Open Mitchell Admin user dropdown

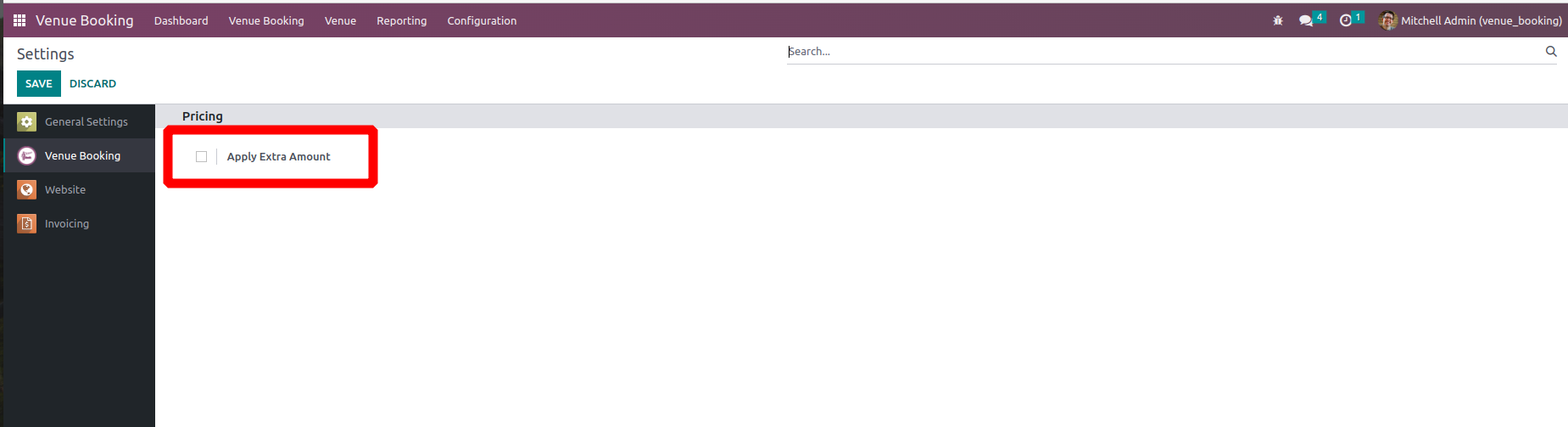[x=1470, y=20]
